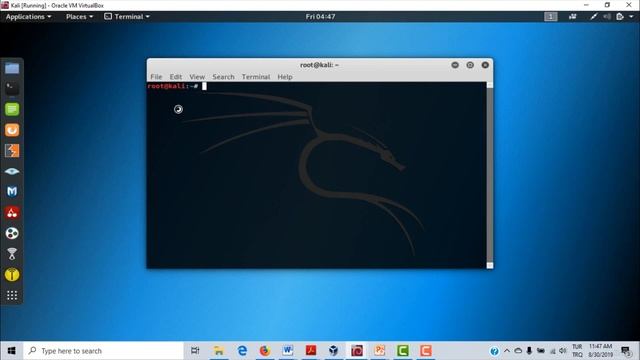Image resolution: width=640 pixels, height=360 pixels.
Task: Click the Windows search box
Action: point(104,351)
